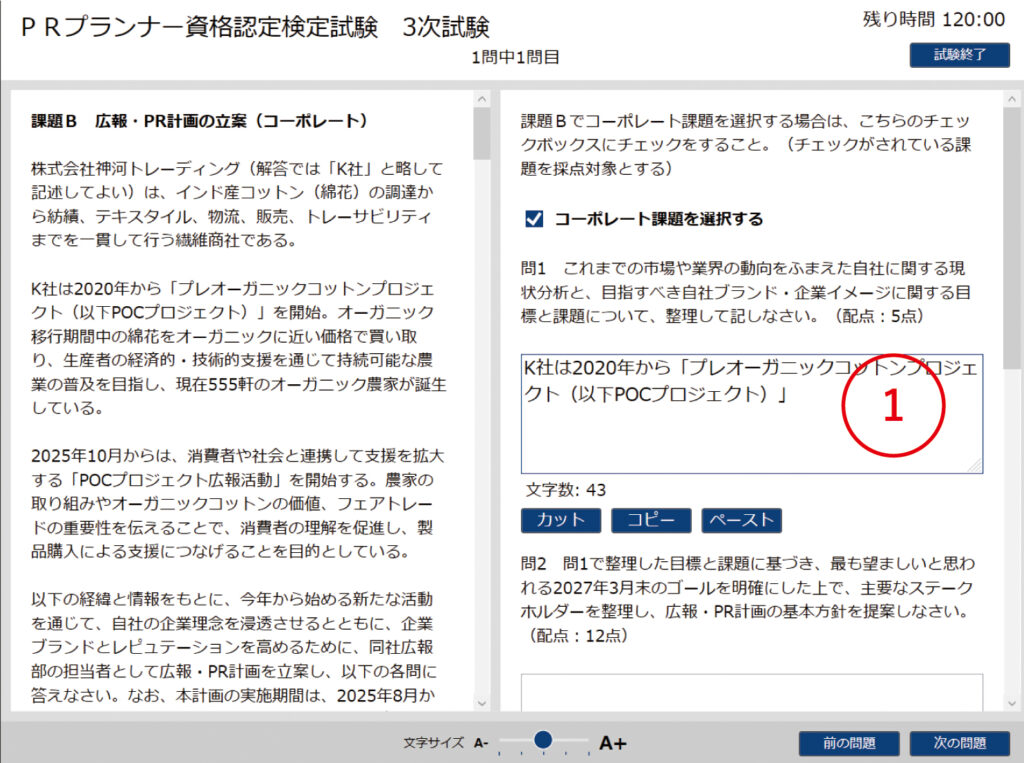Click the answer panel scrollbar down arrow
The image size is (1024, 763).
(x=1012, y=702)
